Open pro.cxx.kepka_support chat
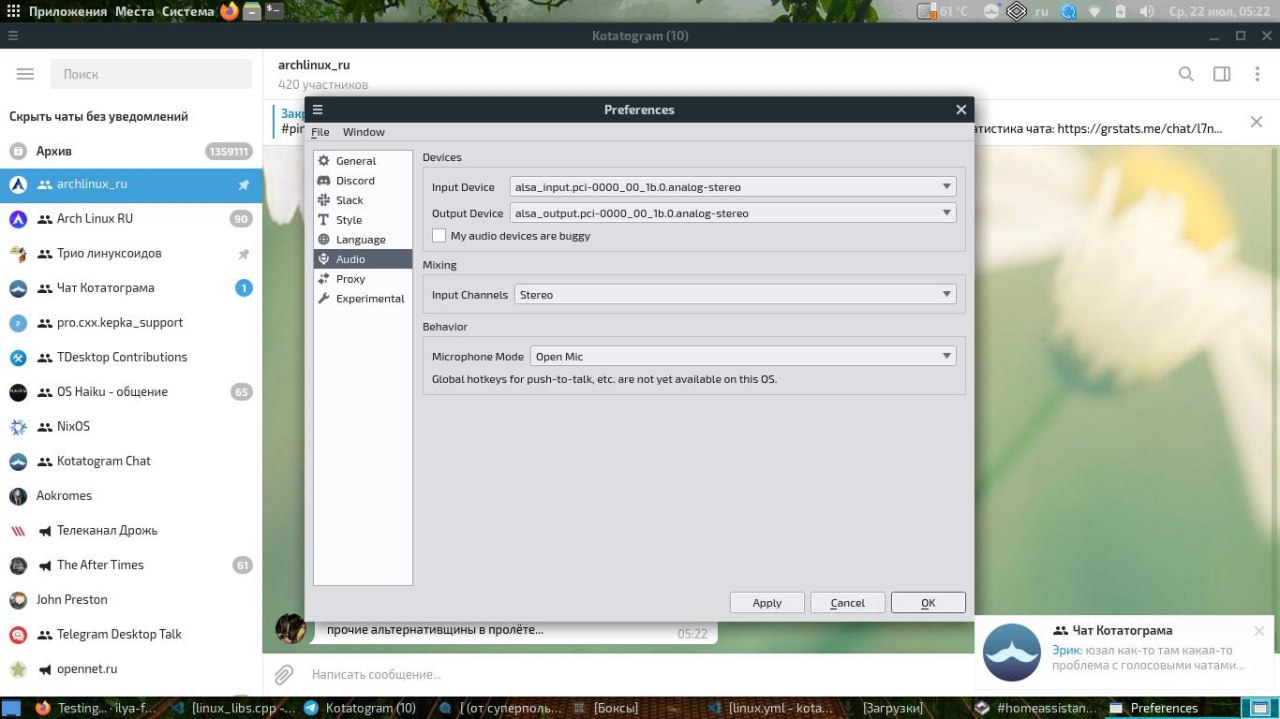 click(x=131, y=323)
